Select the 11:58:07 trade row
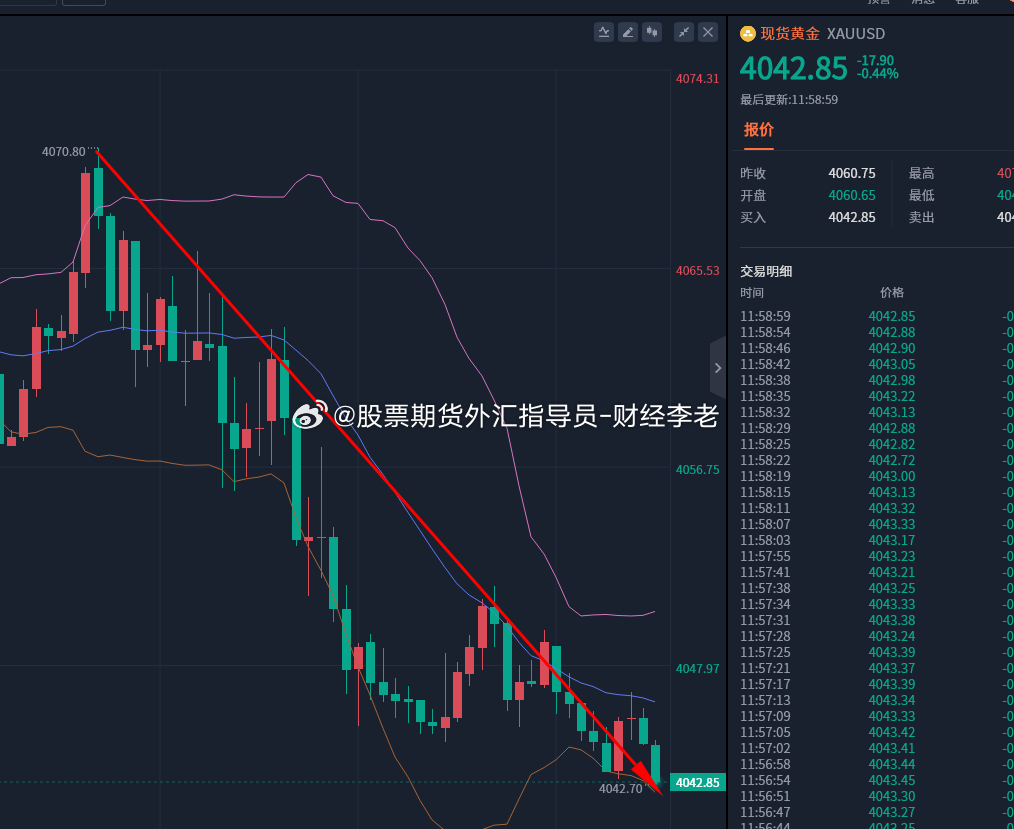Viewport: 1014px width, 829px height. (x=877, y=524)
